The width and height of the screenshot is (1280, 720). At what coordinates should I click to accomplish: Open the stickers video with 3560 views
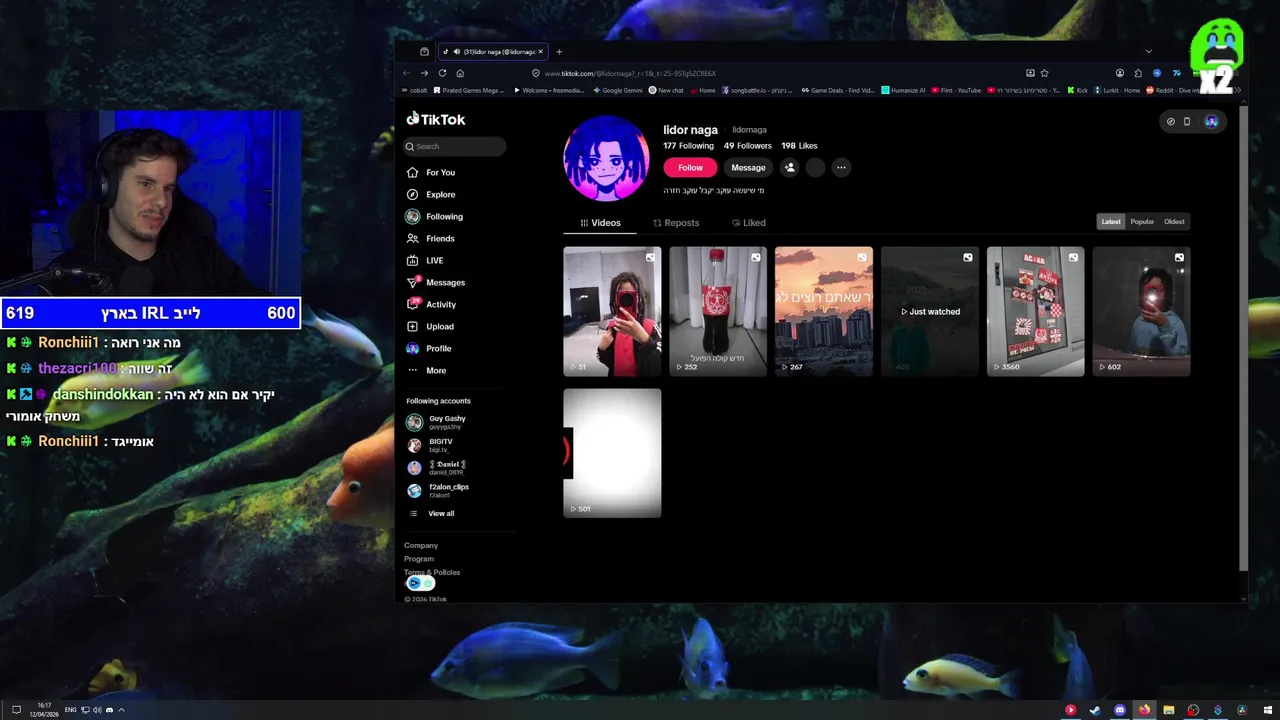(1036, 311)
